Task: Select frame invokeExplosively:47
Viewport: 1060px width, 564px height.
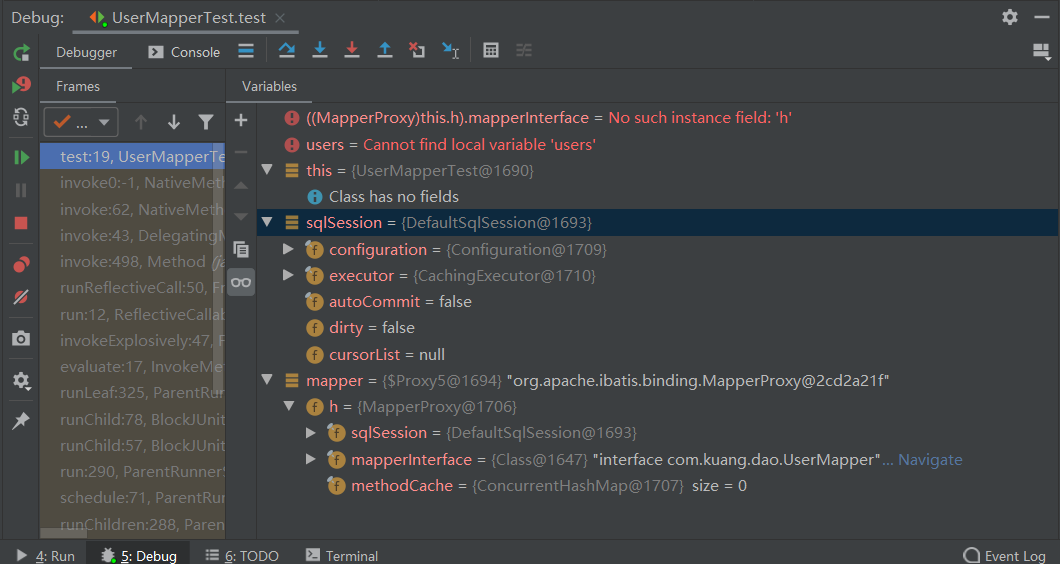Action: coord(132,341)
